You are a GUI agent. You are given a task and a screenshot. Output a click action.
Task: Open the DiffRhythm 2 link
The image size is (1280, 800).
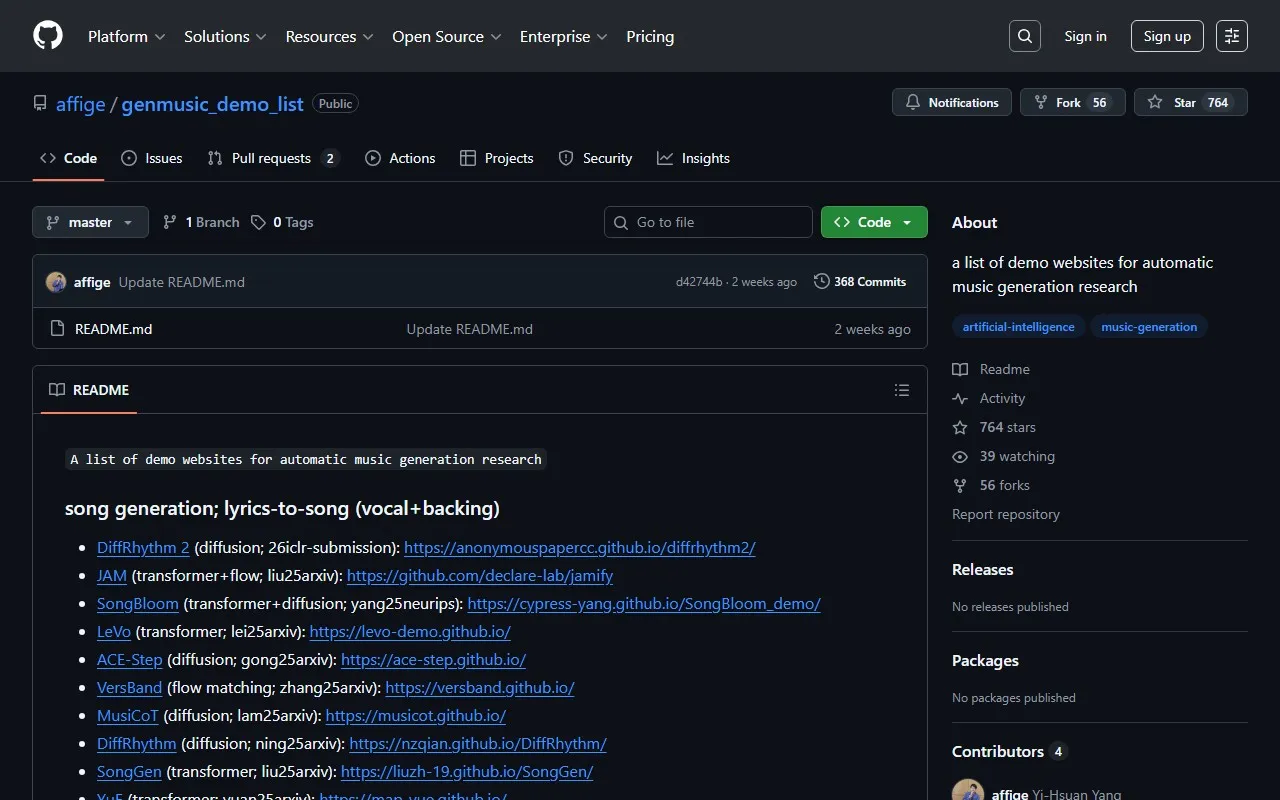click(143, 547)
